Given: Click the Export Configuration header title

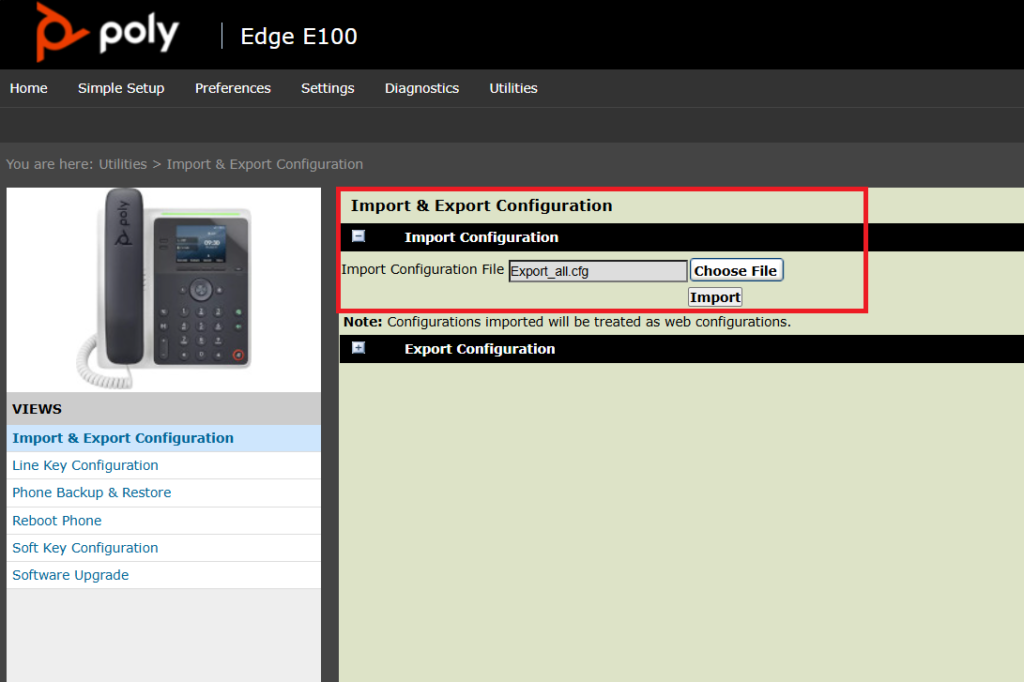Looking at the screenshot, I should [x=479, y=349].
